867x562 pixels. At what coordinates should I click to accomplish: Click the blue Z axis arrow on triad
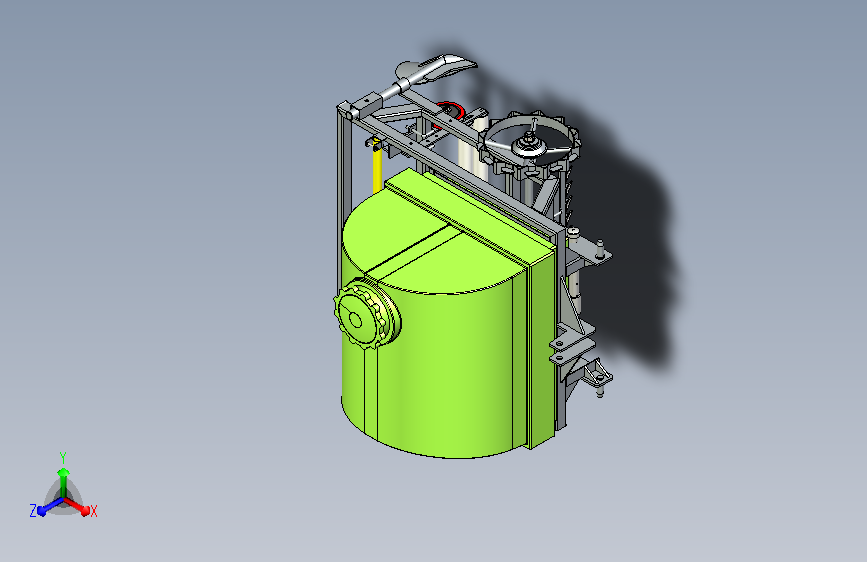50,506
